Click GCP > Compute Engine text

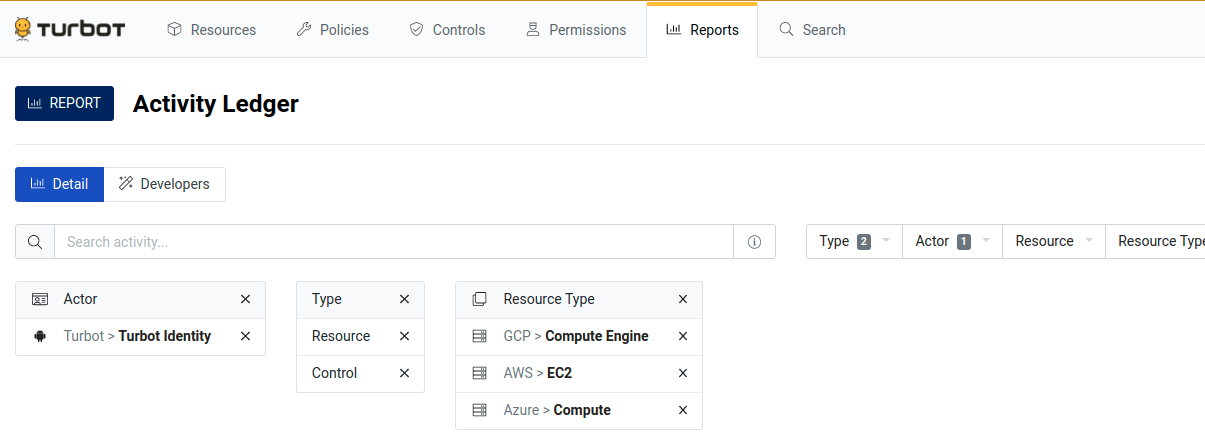[576, 336]
